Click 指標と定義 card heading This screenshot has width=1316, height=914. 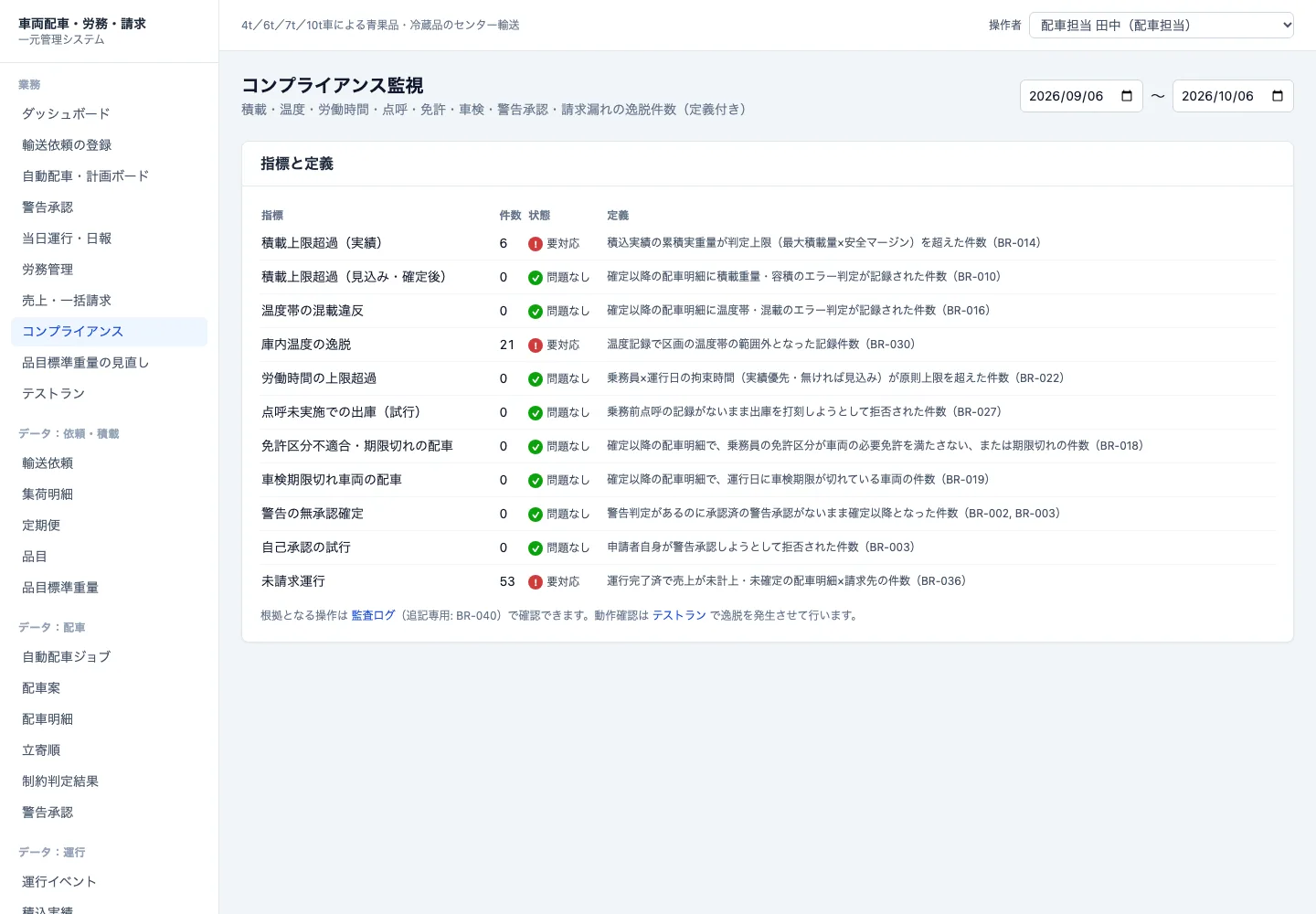(297, 164)
